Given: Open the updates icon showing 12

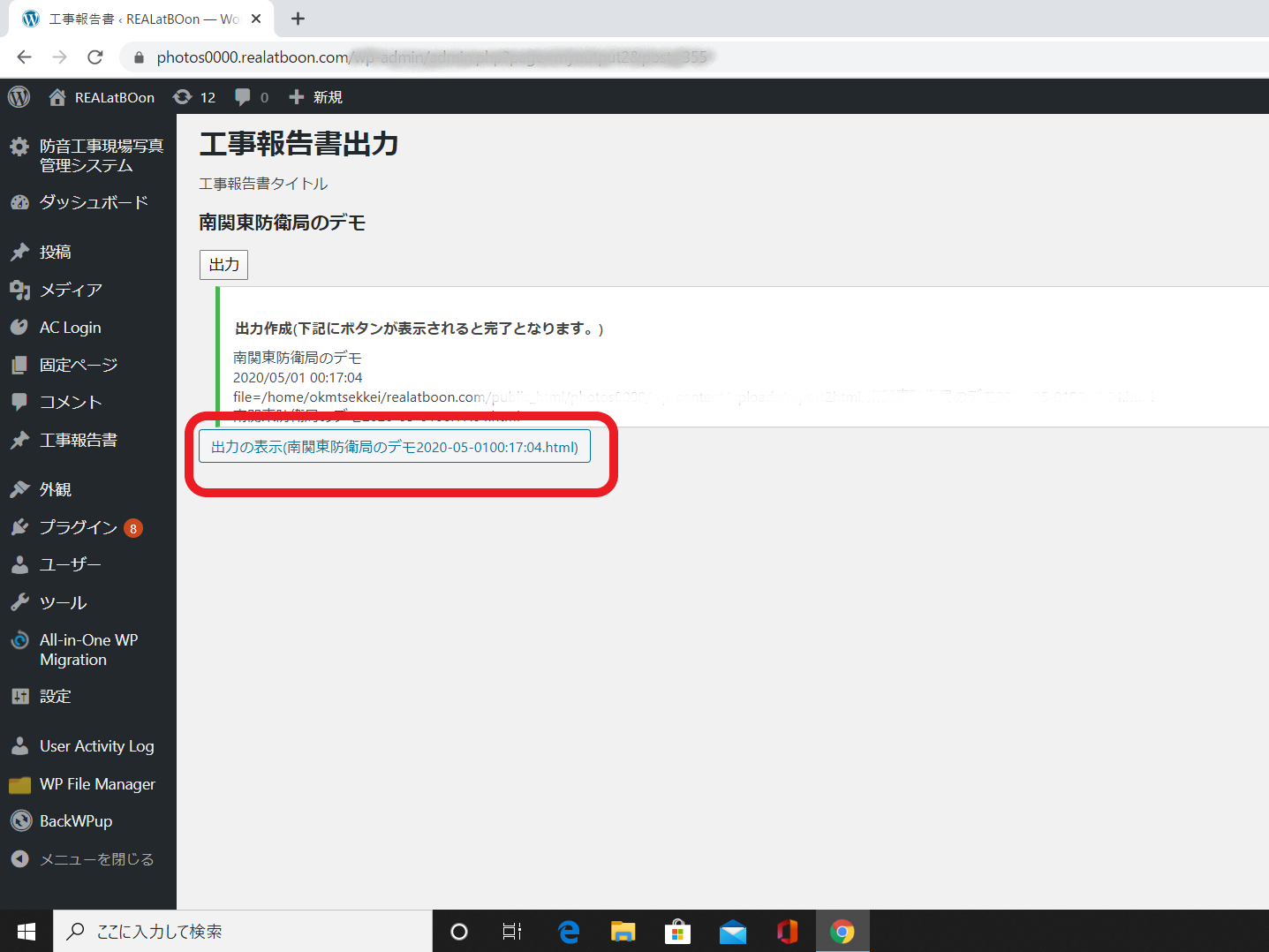Looking at the screenshot, I should pyautogui.click(x=194, y=97).
